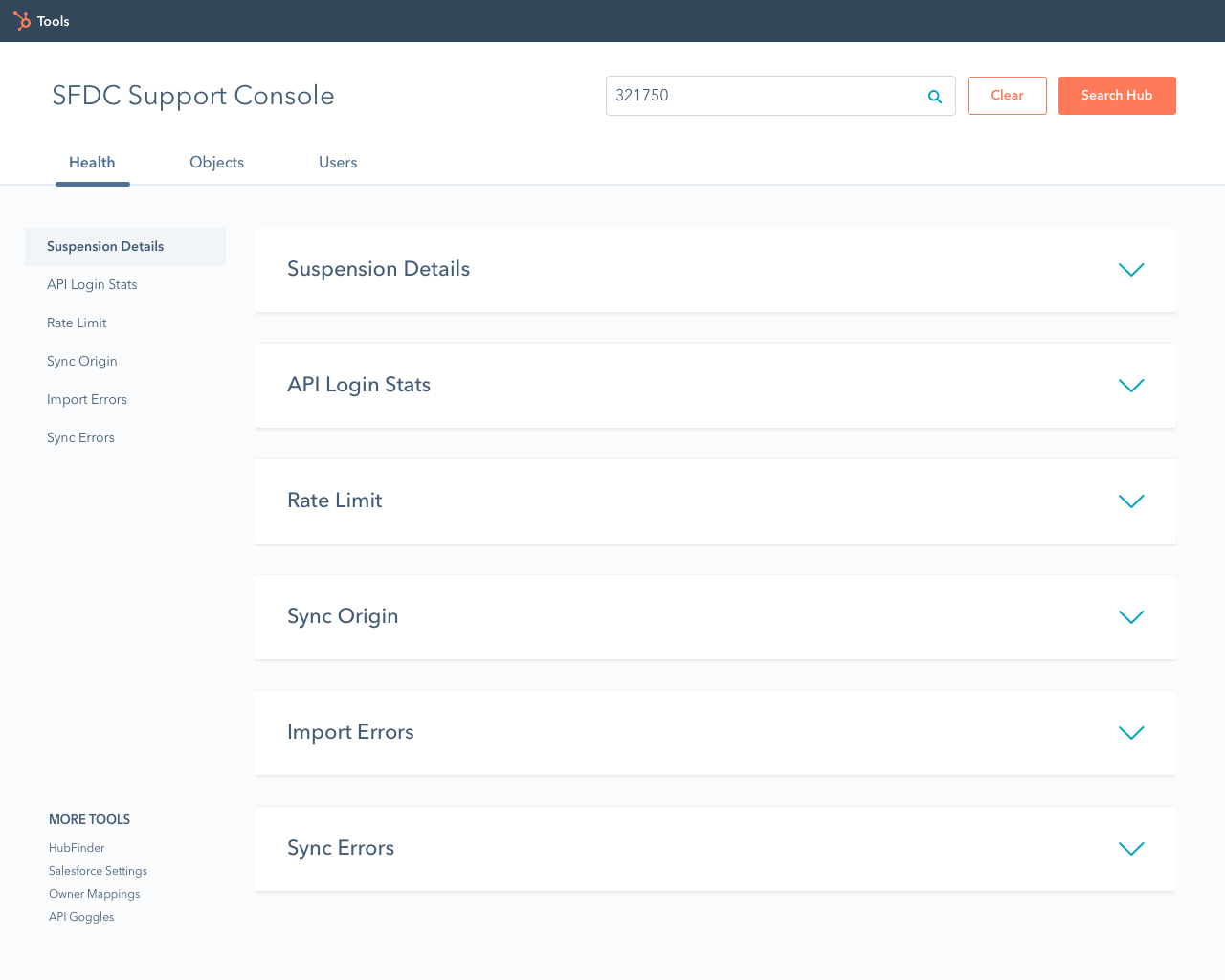This screenshot has width=1225, height=980.
Task: Switch to the Users tab
Action: (338, 163)
